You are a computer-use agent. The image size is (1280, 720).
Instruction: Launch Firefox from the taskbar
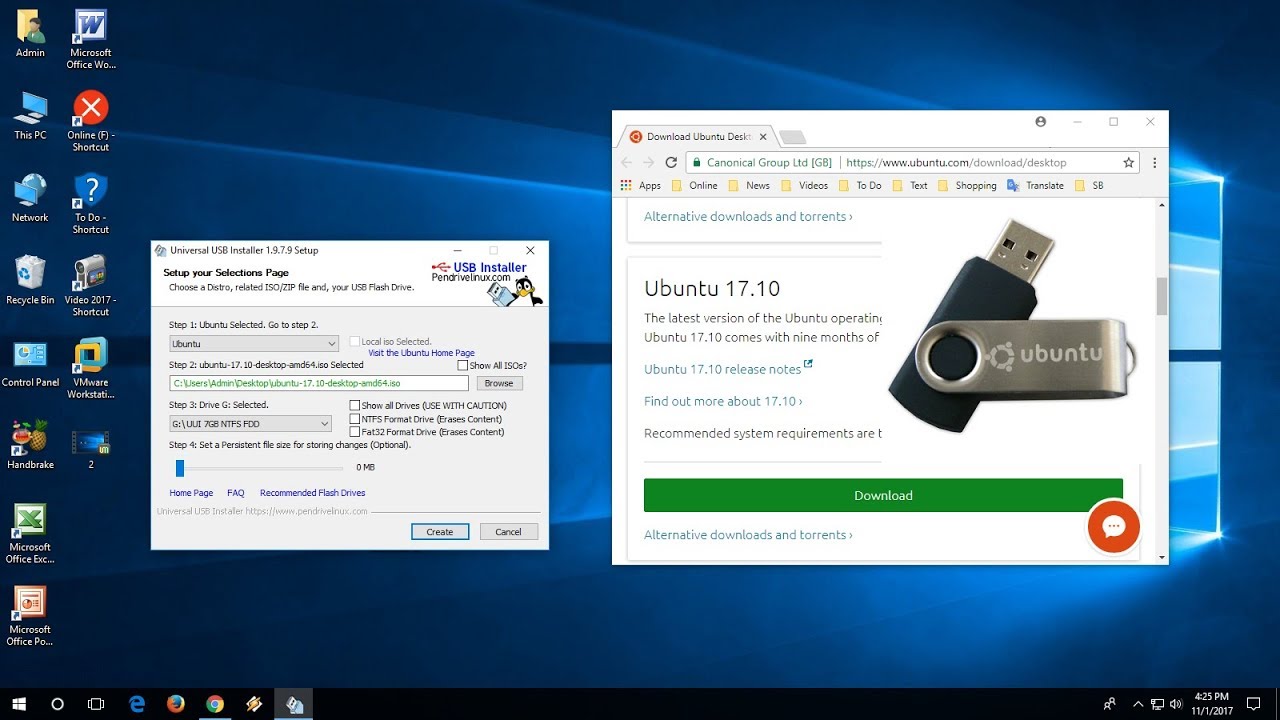[x=176, y=704]
